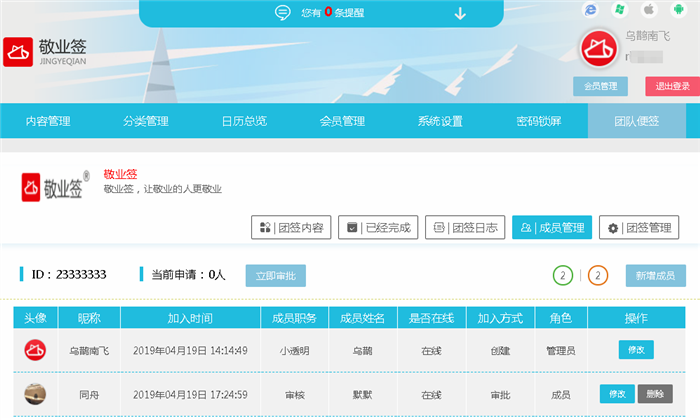Switch to the 日历总览 tab
This screenshot has height=420, width=700.
pyautogui.click(x=244, y=121)
